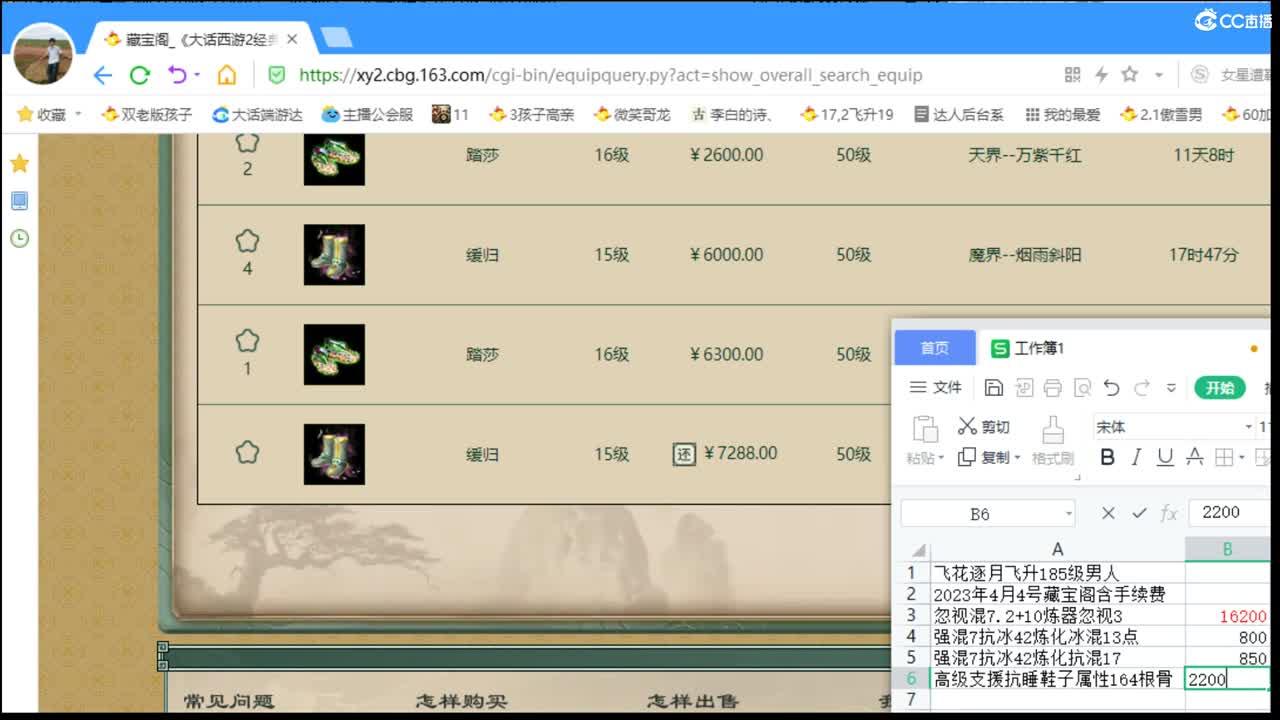Image resolution: width=1280 pixels, height=720 pixels.
Task: Open the 大话端游达 bookmark
Action: click(257, 115)
